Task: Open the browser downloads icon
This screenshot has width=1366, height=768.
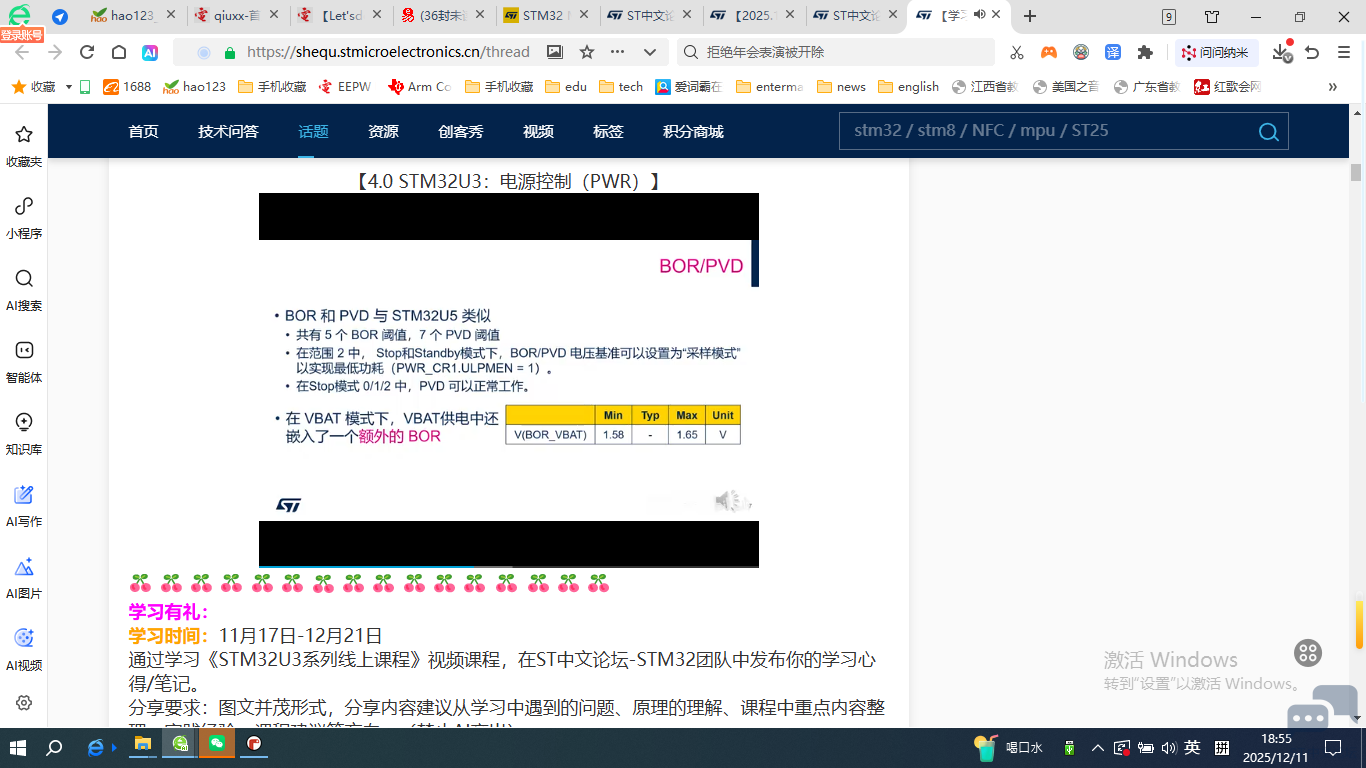Action: pos(1281,53)
